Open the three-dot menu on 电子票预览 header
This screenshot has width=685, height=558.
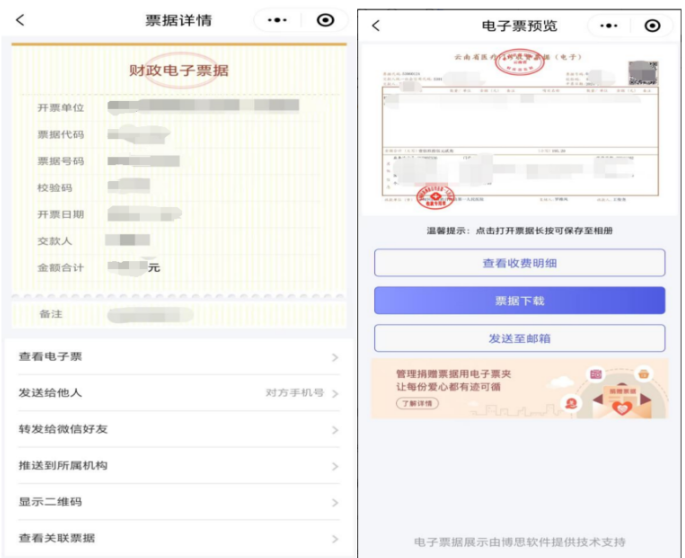(608, 26)
